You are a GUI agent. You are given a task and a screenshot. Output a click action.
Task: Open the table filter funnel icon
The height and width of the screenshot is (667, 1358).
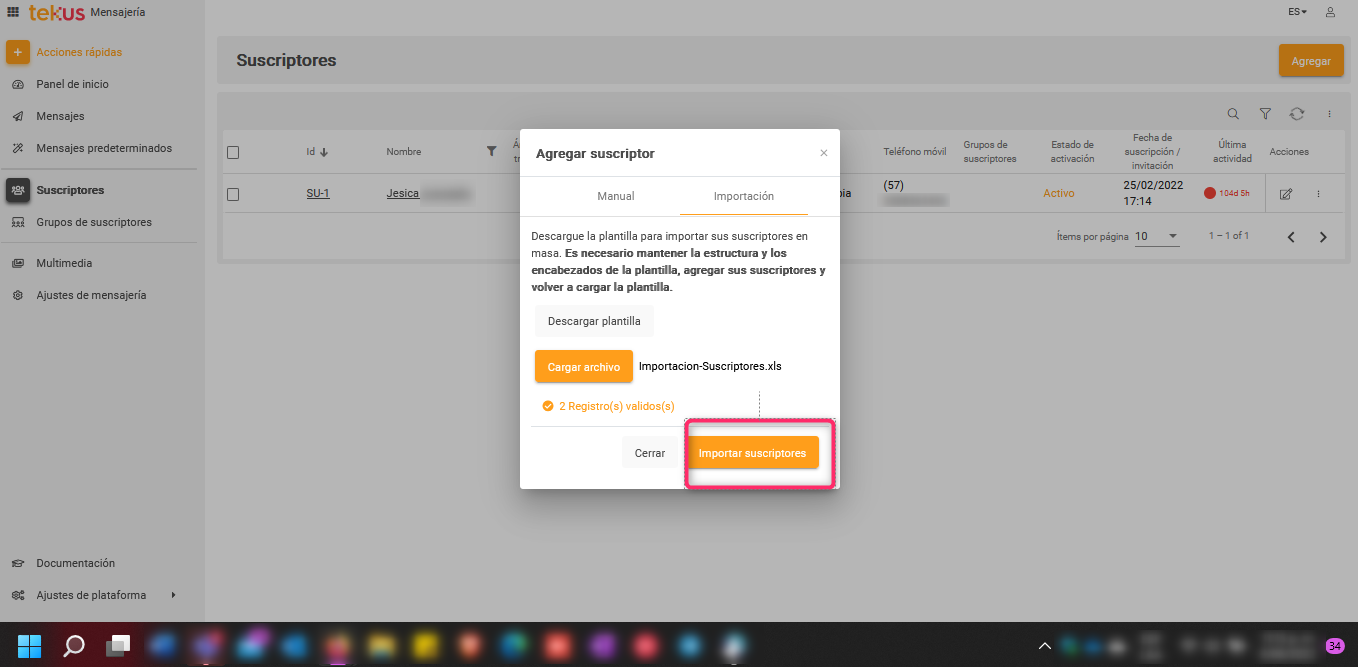coord(1265,114)
